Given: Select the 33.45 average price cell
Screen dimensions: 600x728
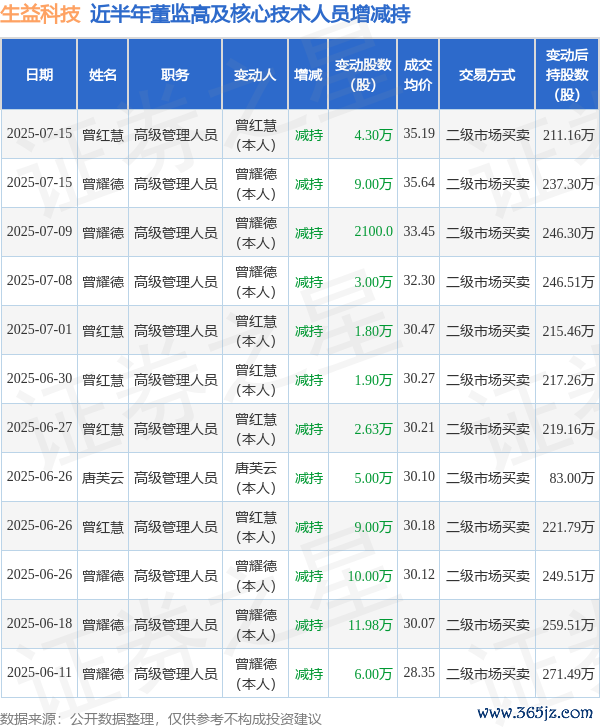Looking at the screenshot, I should coord(419,231).
